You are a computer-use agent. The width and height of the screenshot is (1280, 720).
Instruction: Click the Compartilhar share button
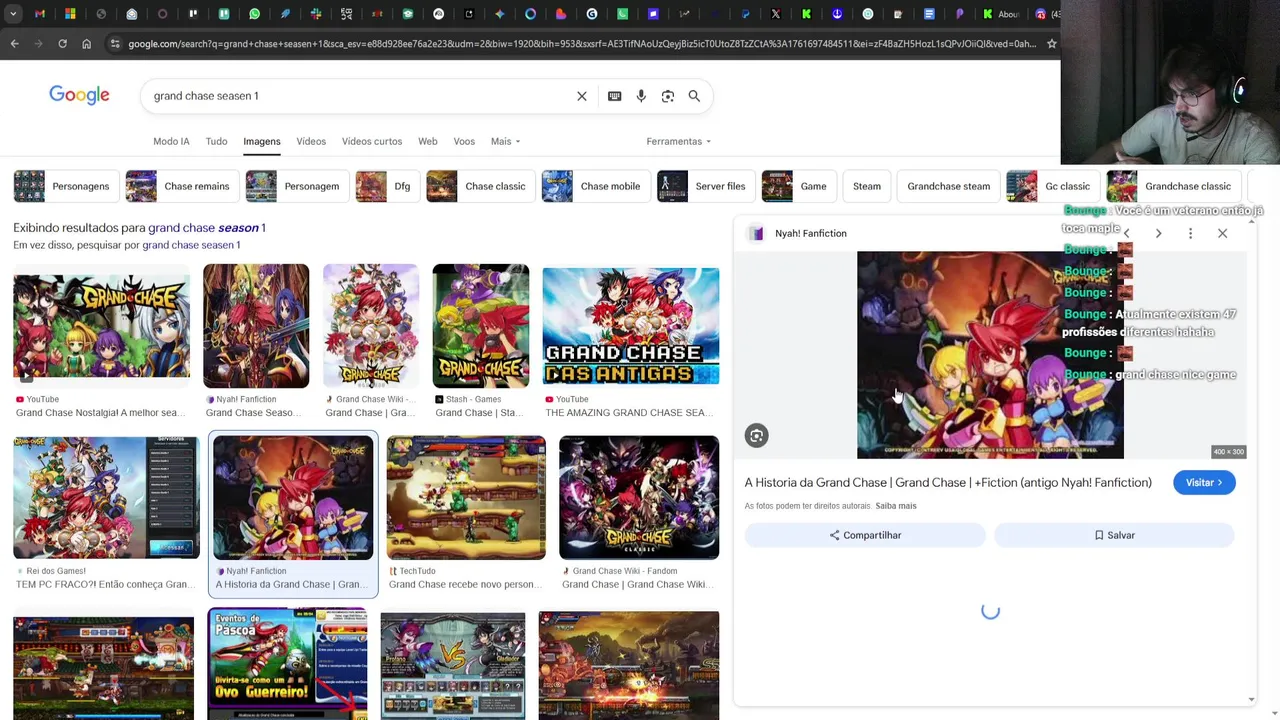[x=865, y=535]
